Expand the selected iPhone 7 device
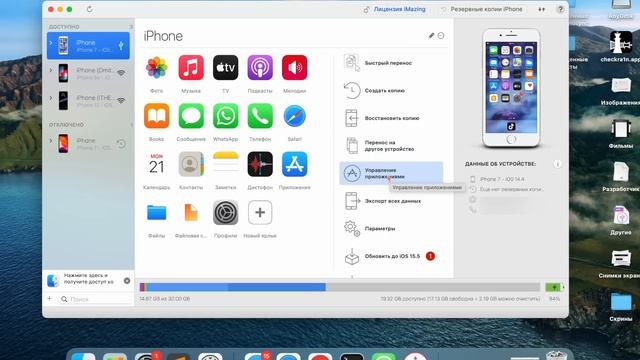 coord(51,43)
